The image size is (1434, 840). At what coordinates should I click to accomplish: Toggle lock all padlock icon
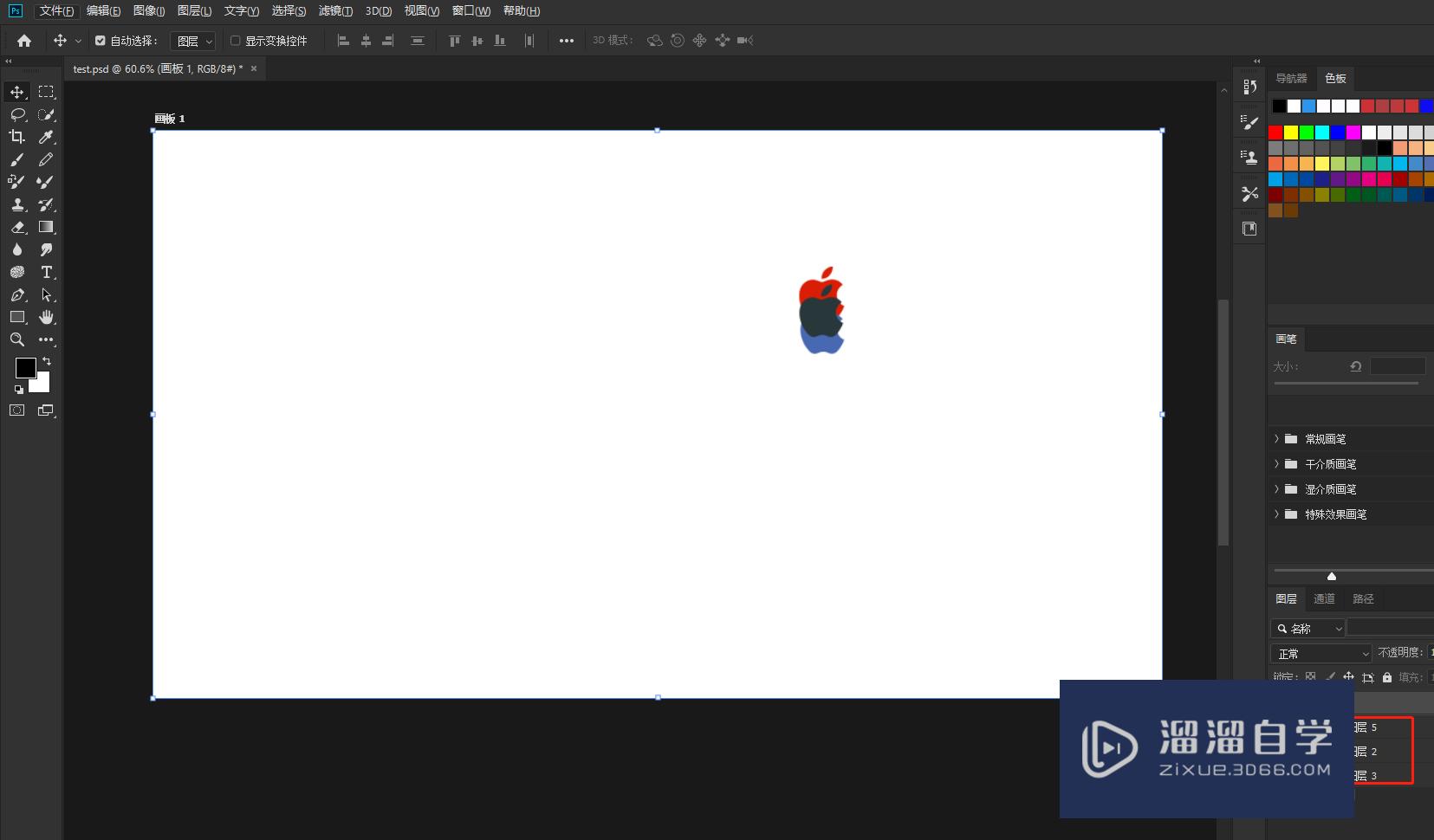pos(1387,677)
